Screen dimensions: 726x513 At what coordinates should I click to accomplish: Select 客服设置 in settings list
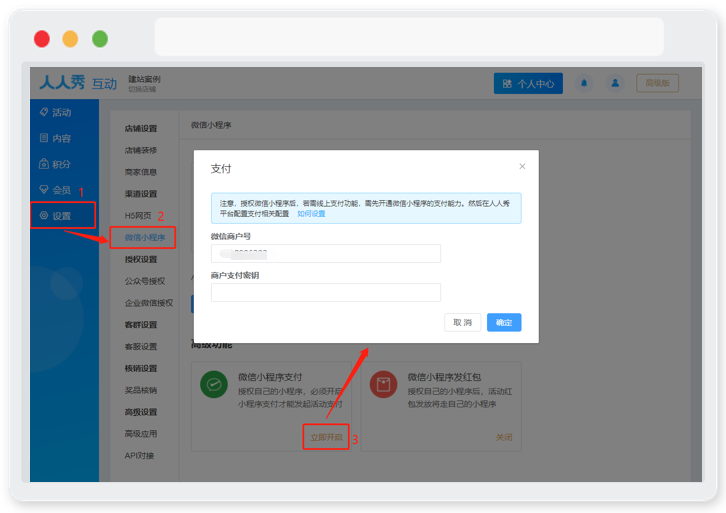pos(141,347)
